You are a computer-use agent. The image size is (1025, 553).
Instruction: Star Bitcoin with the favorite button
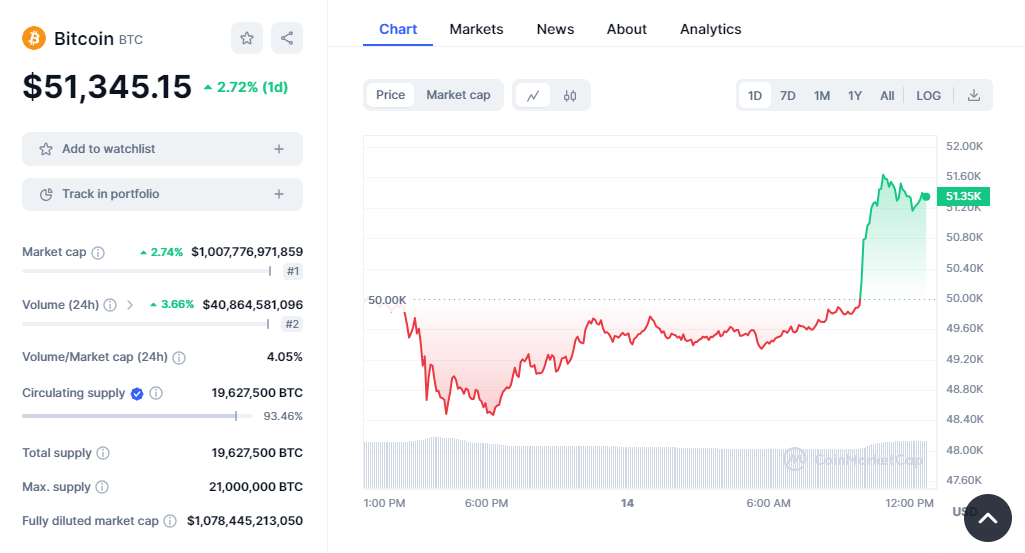pyautogui.click(x=246, y=38)
